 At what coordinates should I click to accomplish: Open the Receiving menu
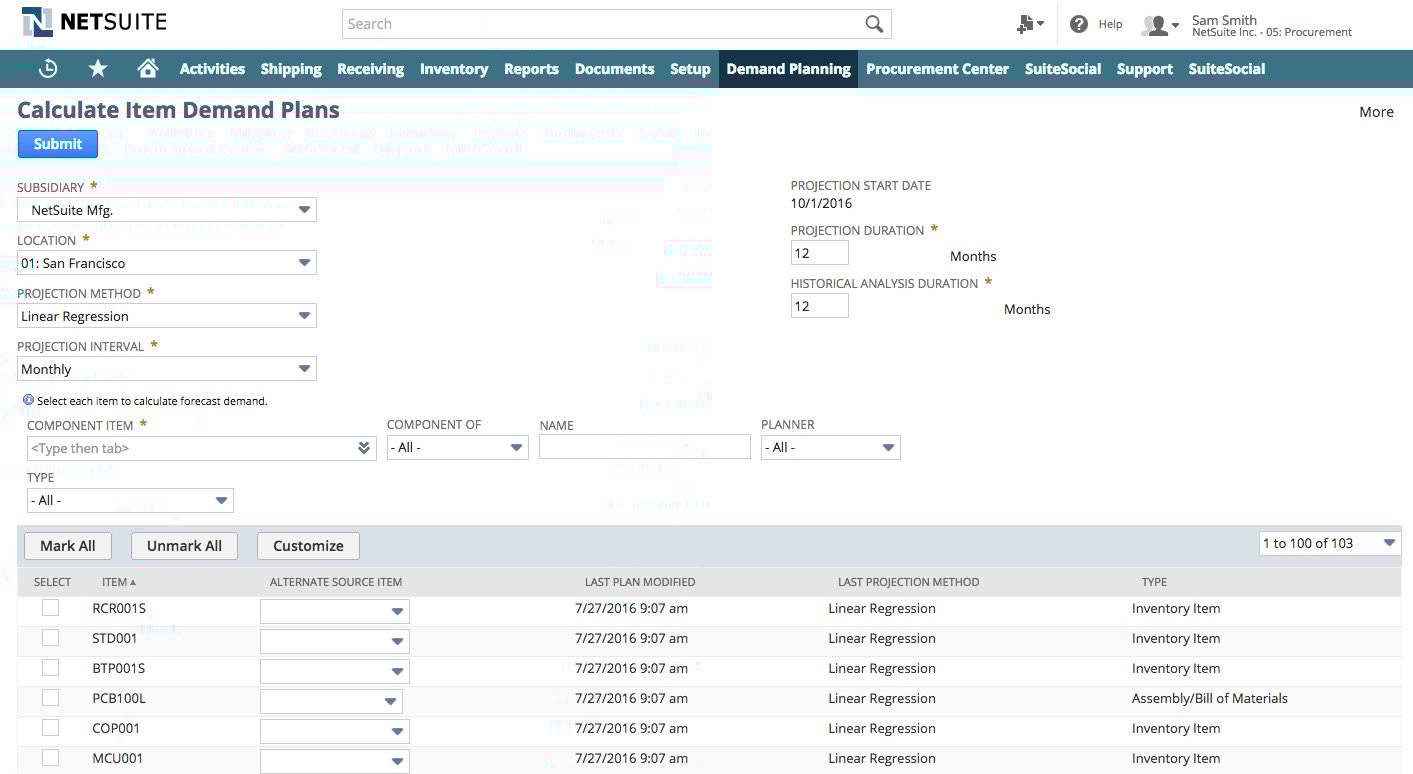(x=370, y=69)
